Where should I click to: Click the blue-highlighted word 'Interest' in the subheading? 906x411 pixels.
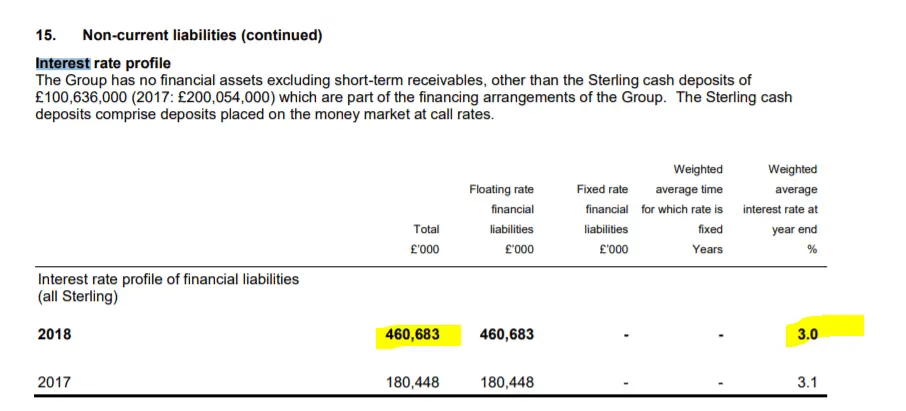(x=62, y=63)
